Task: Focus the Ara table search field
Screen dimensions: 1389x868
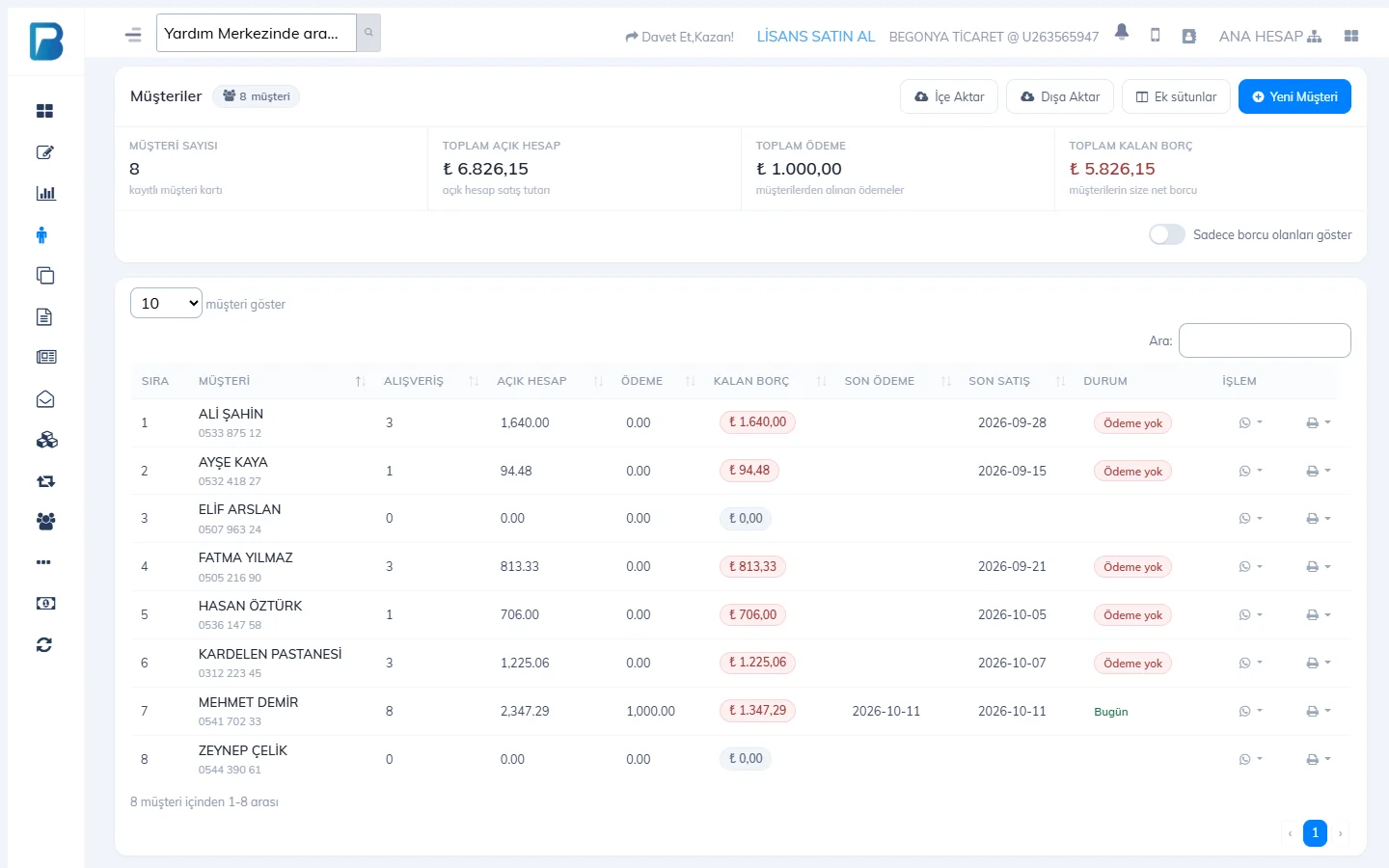Action: tap(1265, 340)
